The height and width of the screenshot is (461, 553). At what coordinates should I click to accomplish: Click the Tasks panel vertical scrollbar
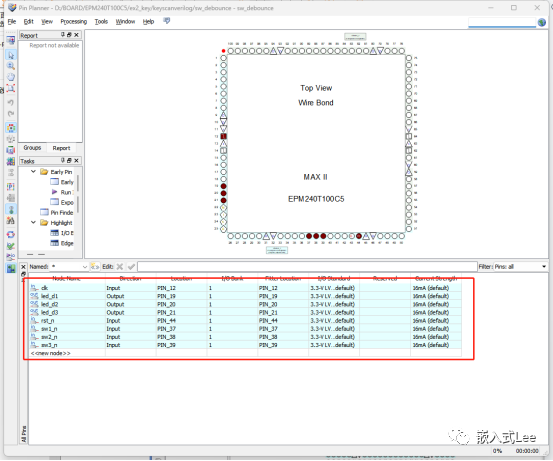click(x=78, y=194)
